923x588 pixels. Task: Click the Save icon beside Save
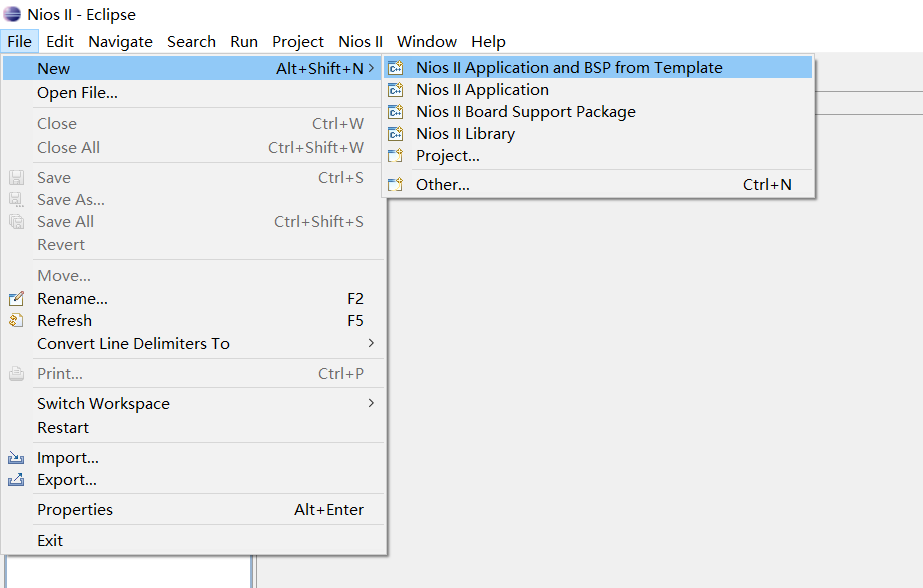click(x=16, y=177)
